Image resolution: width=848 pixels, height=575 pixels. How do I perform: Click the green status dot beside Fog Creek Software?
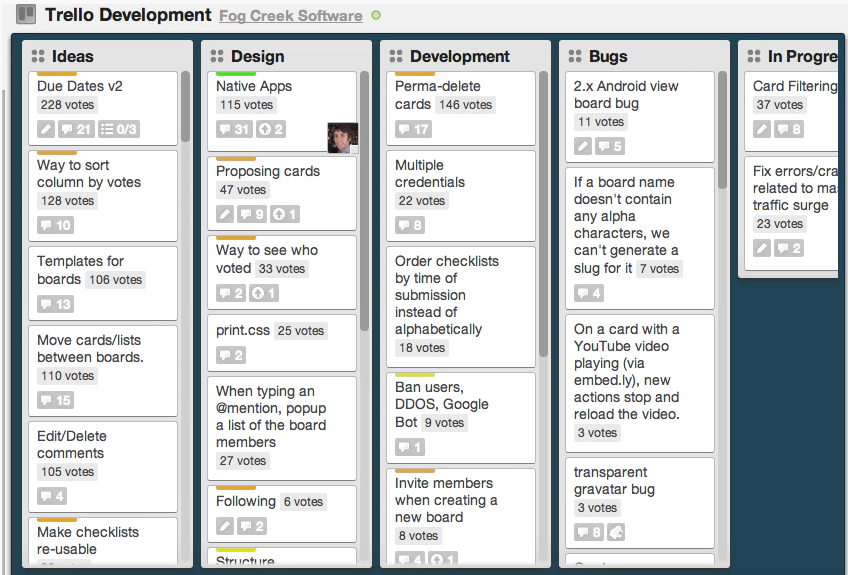(x=376, y=15)
